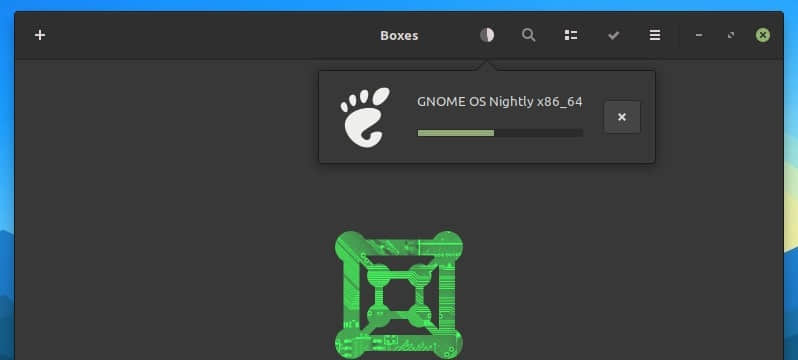Click the unfilled dark part of progress bar

(x=538, y=133)
